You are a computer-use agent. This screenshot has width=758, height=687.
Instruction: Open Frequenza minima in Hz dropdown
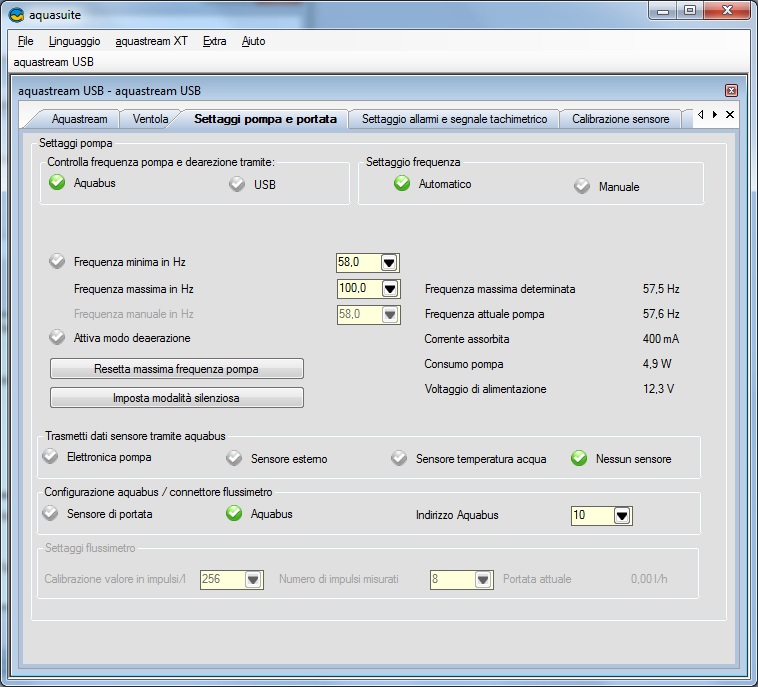(x=390, y=263)
